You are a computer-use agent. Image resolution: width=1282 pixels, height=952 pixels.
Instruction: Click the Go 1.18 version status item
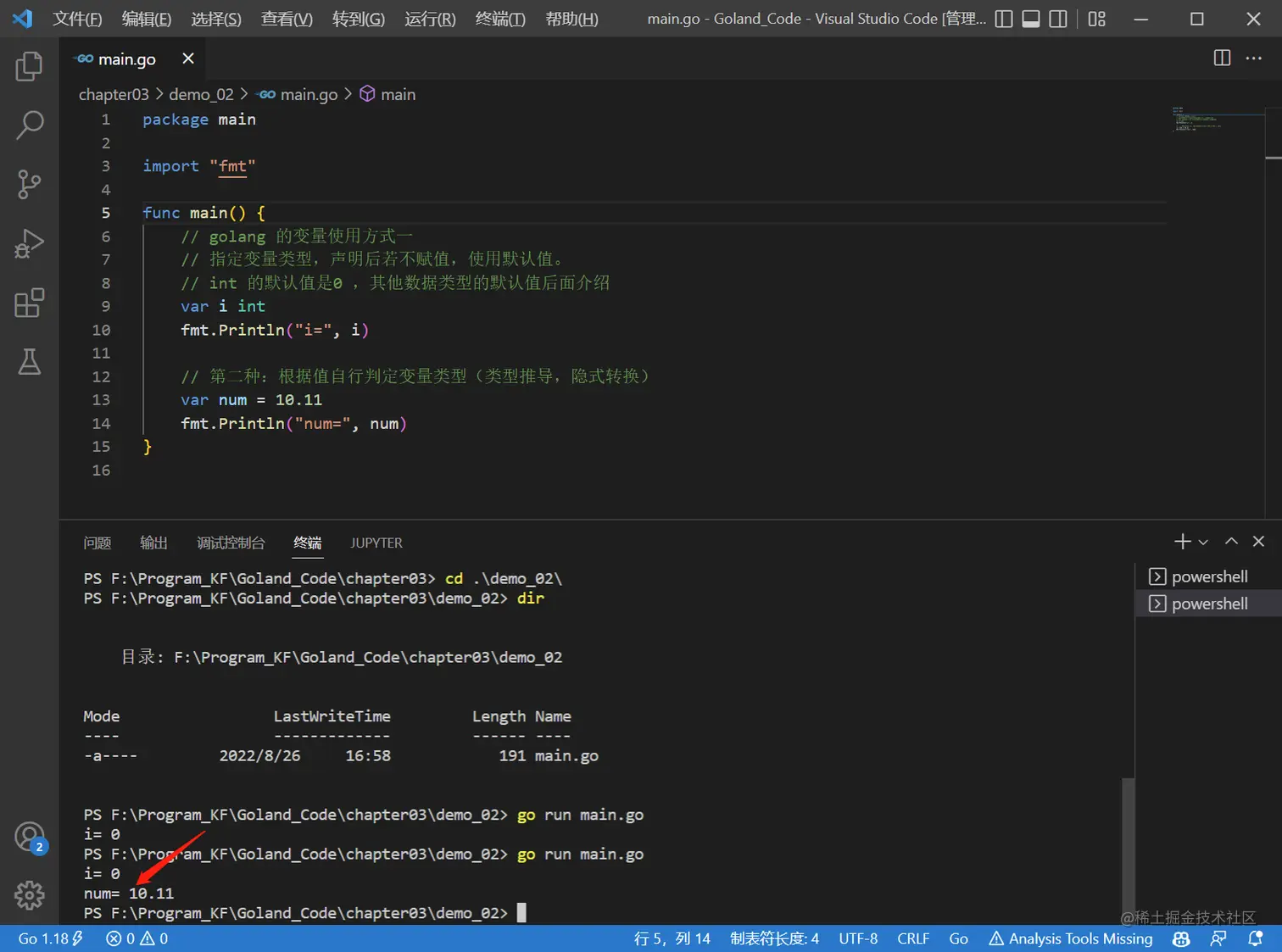[50, 938]
